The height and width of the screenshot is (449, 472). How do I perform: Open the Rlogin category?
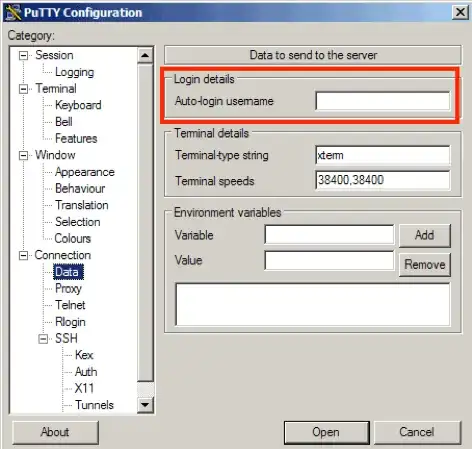[70, 322]
